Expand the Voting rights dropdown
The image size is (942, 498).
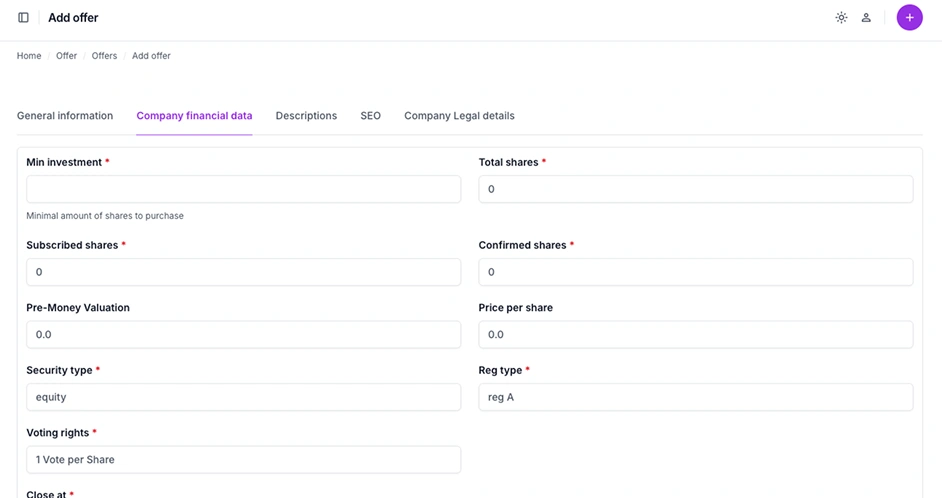243,460
